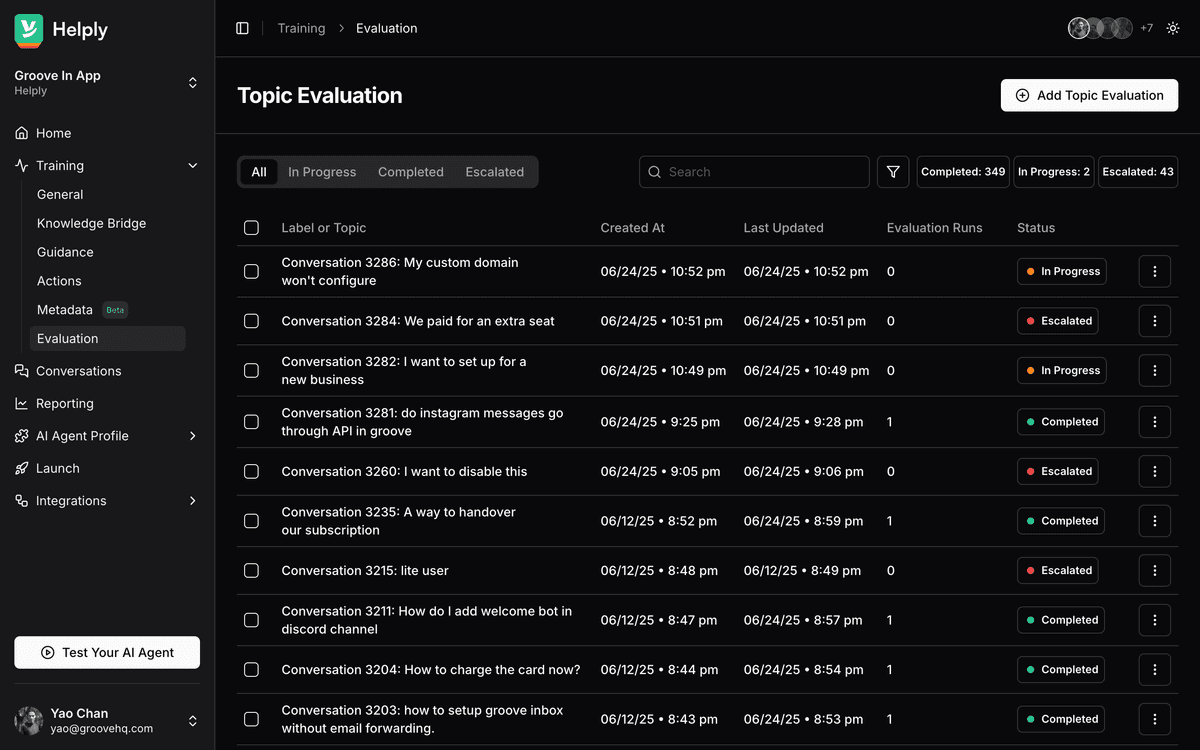1200x750 pixels.
Task: Click the team avatars group
Action: pos(1100,28)
